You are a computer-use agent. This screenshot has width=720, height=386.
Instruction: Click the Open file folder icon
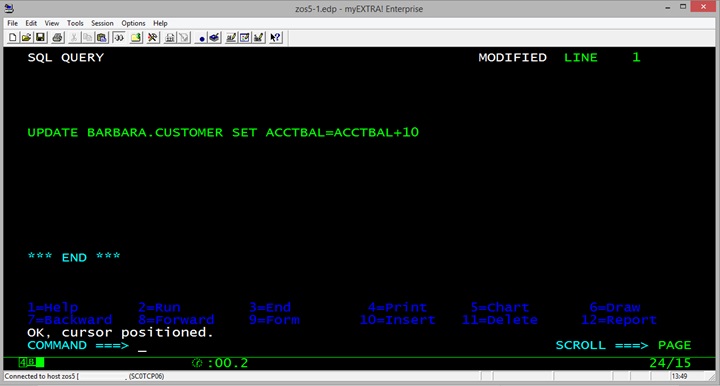click(26, 38)
